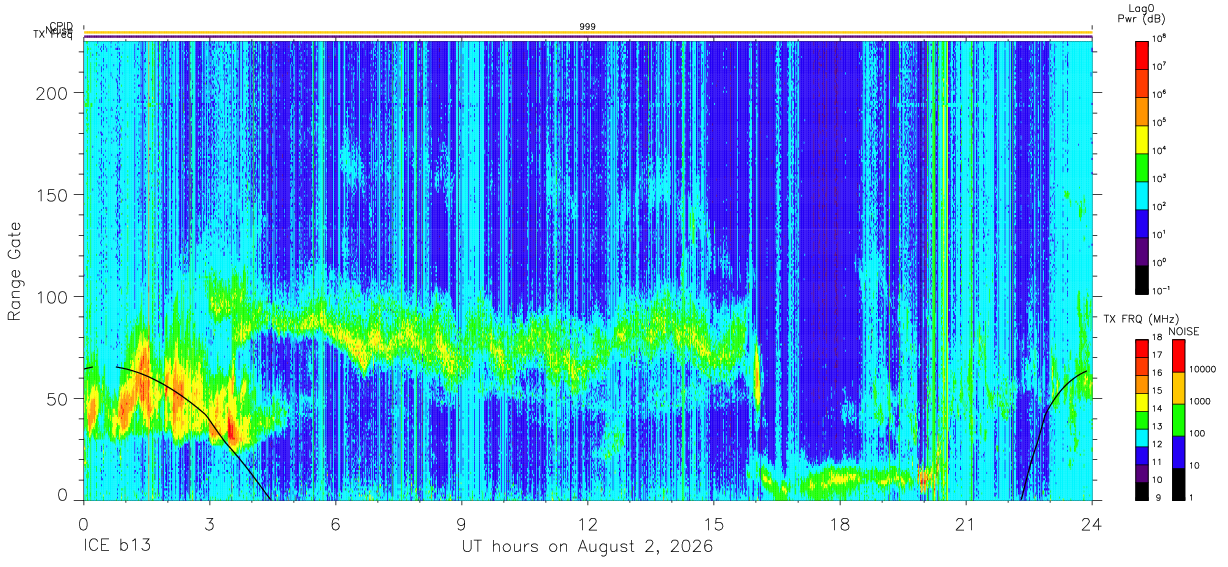Click the x-axis tick label '21'
This screenshot has width=1228, height=567.
click(966, 523)
